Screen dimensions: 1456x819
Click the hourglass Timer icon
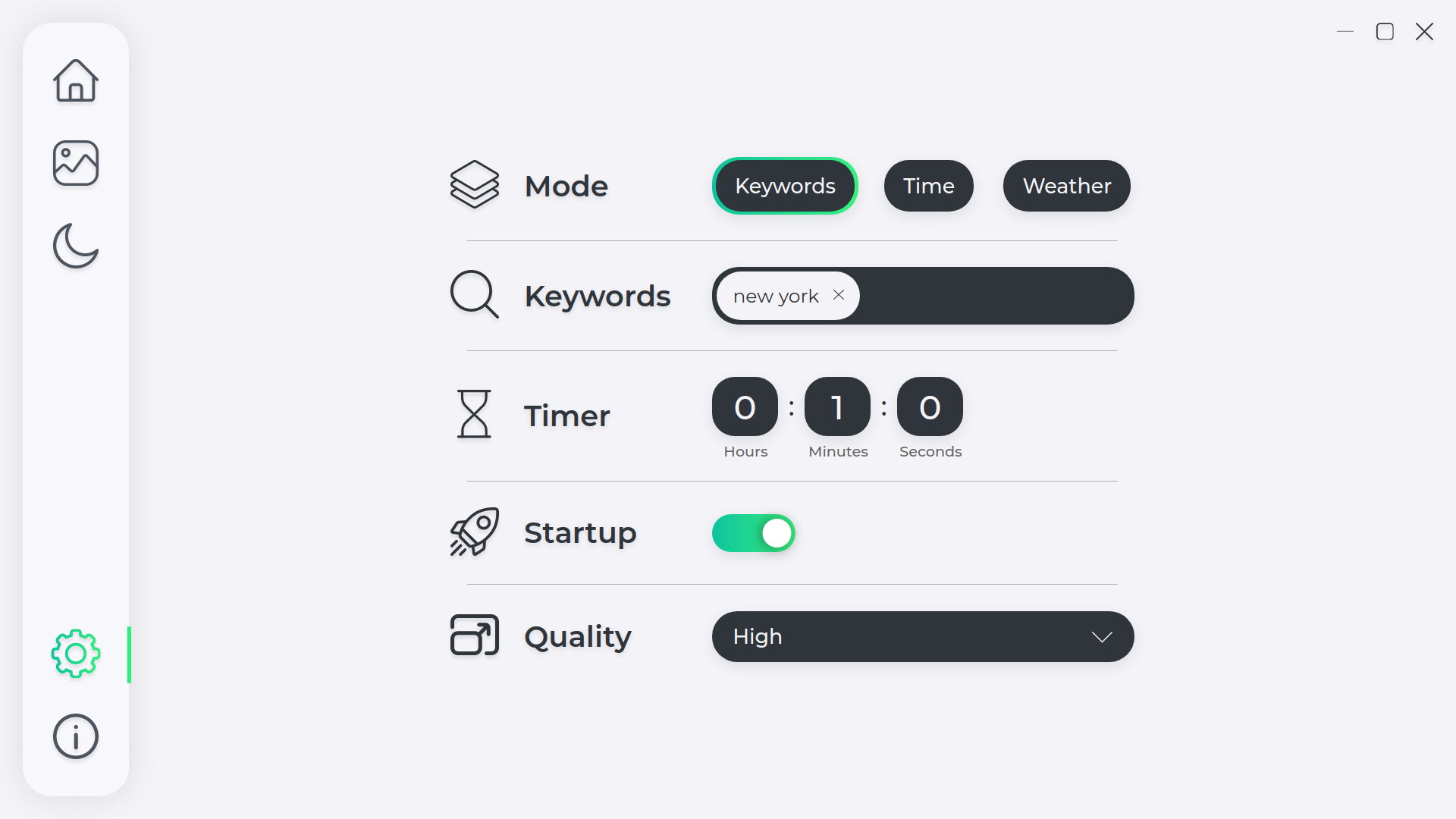click(474, 414)
